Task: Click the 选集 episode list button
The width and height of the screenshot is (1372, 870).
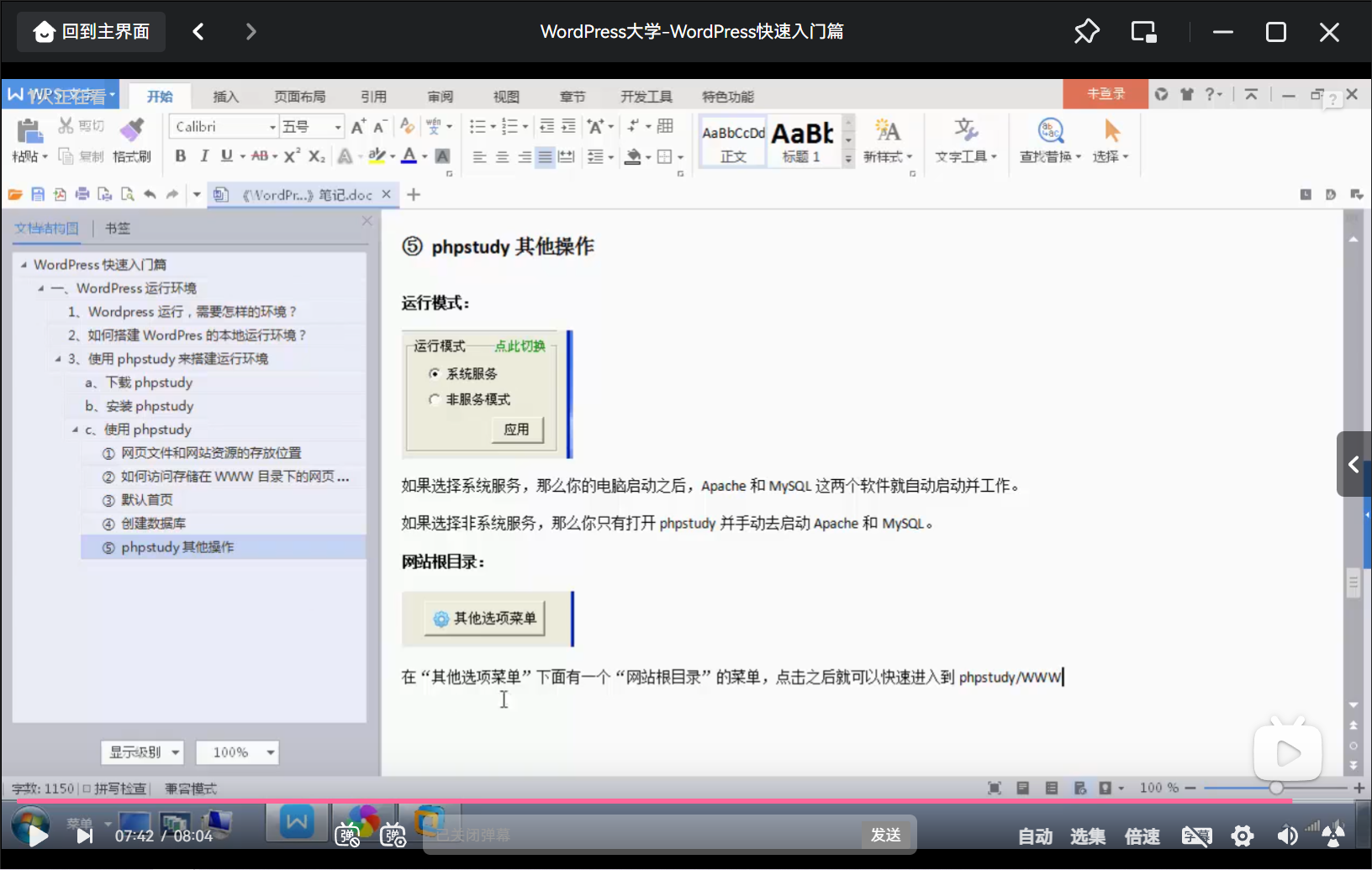Action: 1088,836
